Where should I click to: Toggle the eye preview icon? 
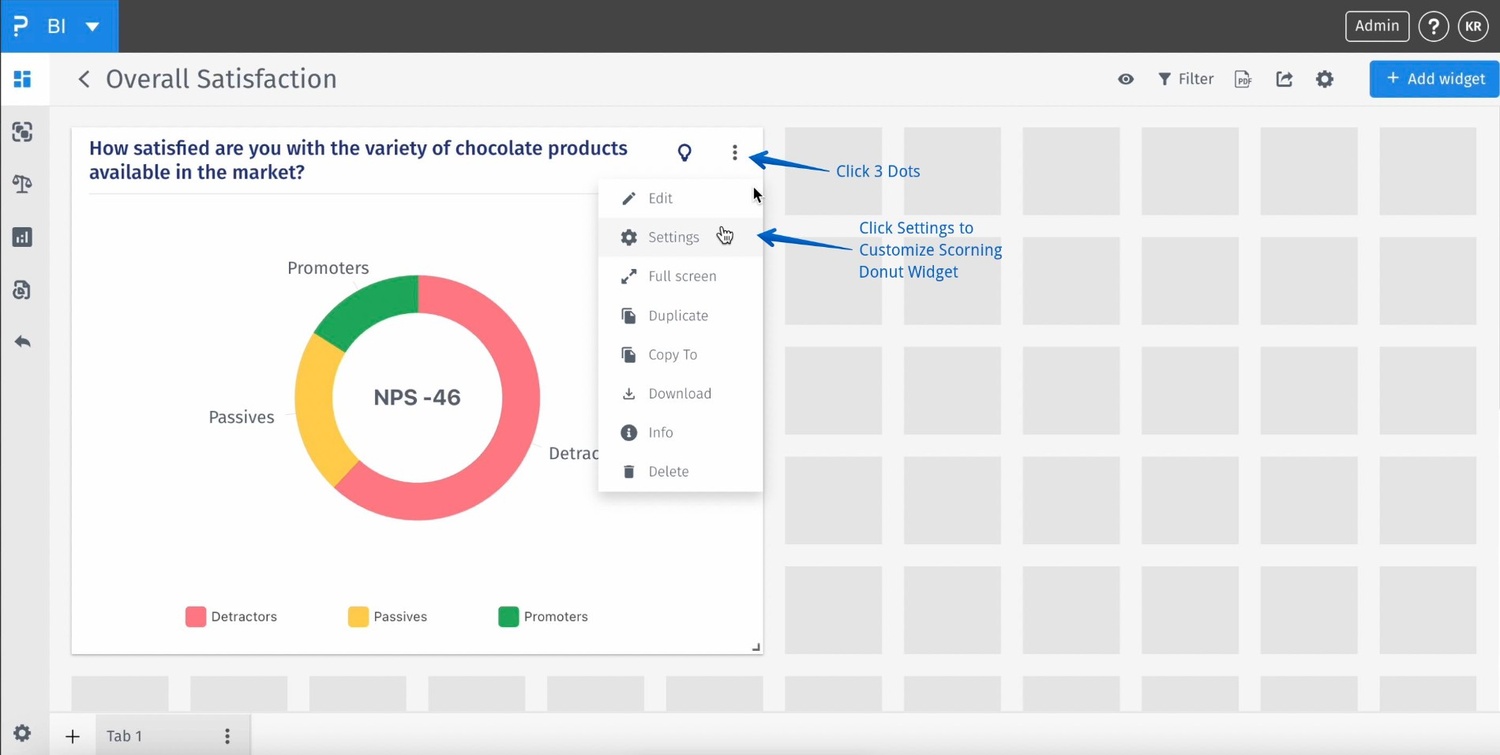(1126, 79)
